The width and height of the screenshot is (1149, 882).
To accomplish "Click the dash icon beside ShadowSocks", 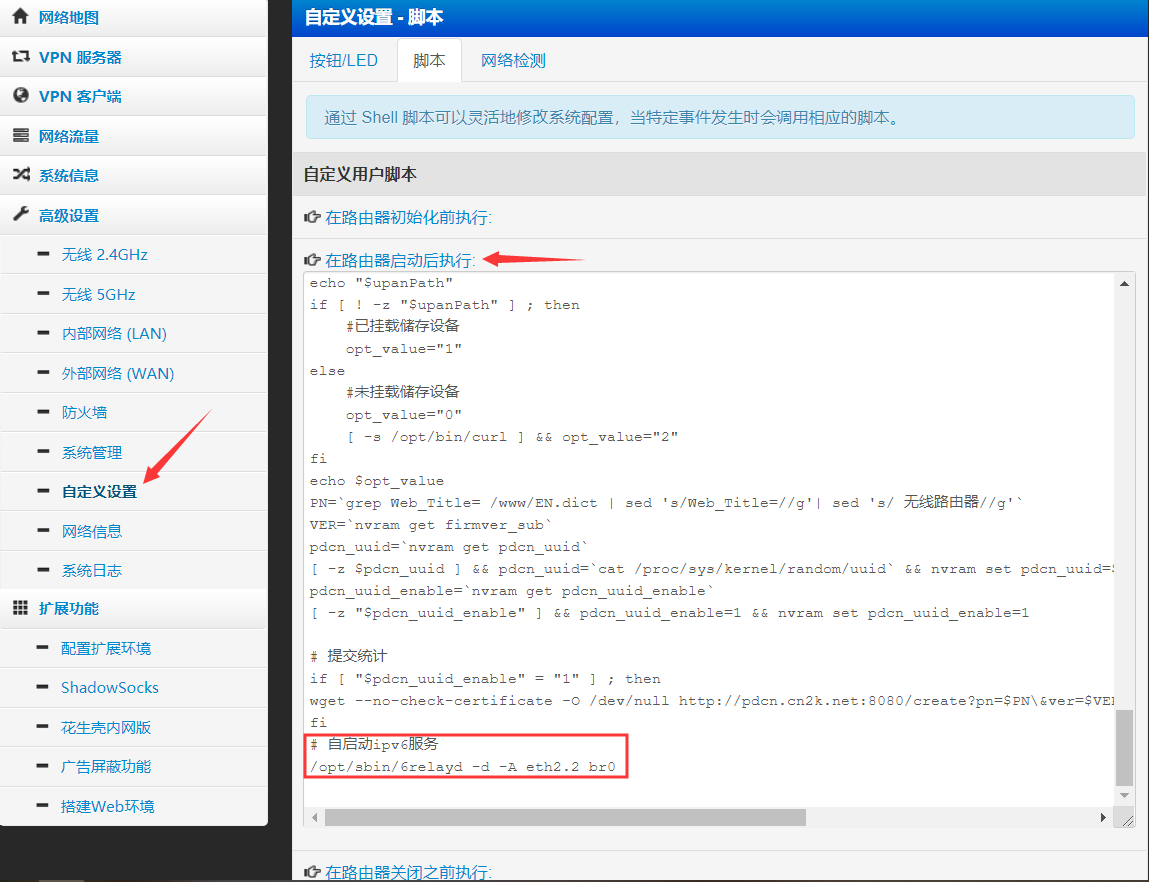I will pos(43,687).
